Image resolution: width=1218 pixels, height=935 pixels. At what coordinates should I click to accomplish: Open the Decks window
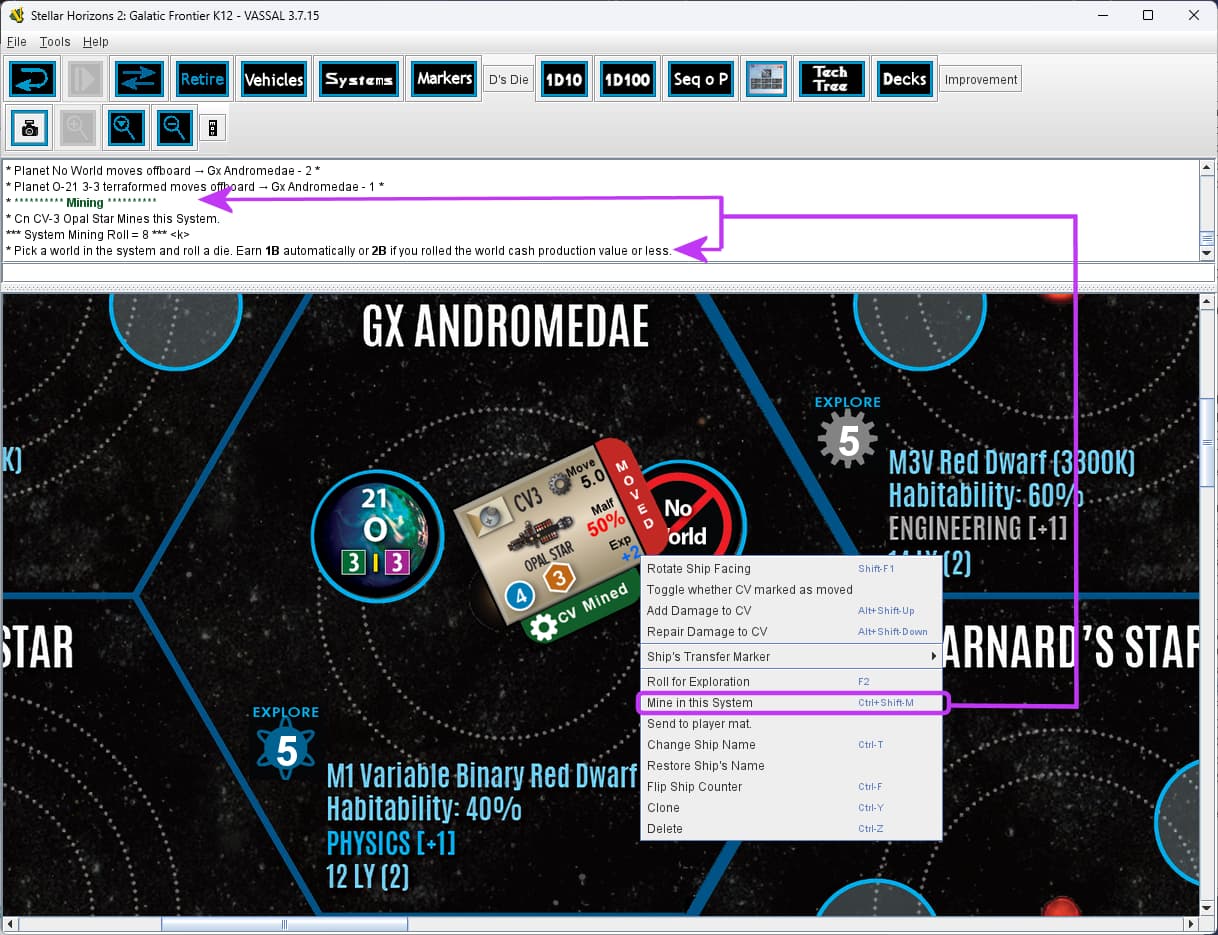click(904, 79)
